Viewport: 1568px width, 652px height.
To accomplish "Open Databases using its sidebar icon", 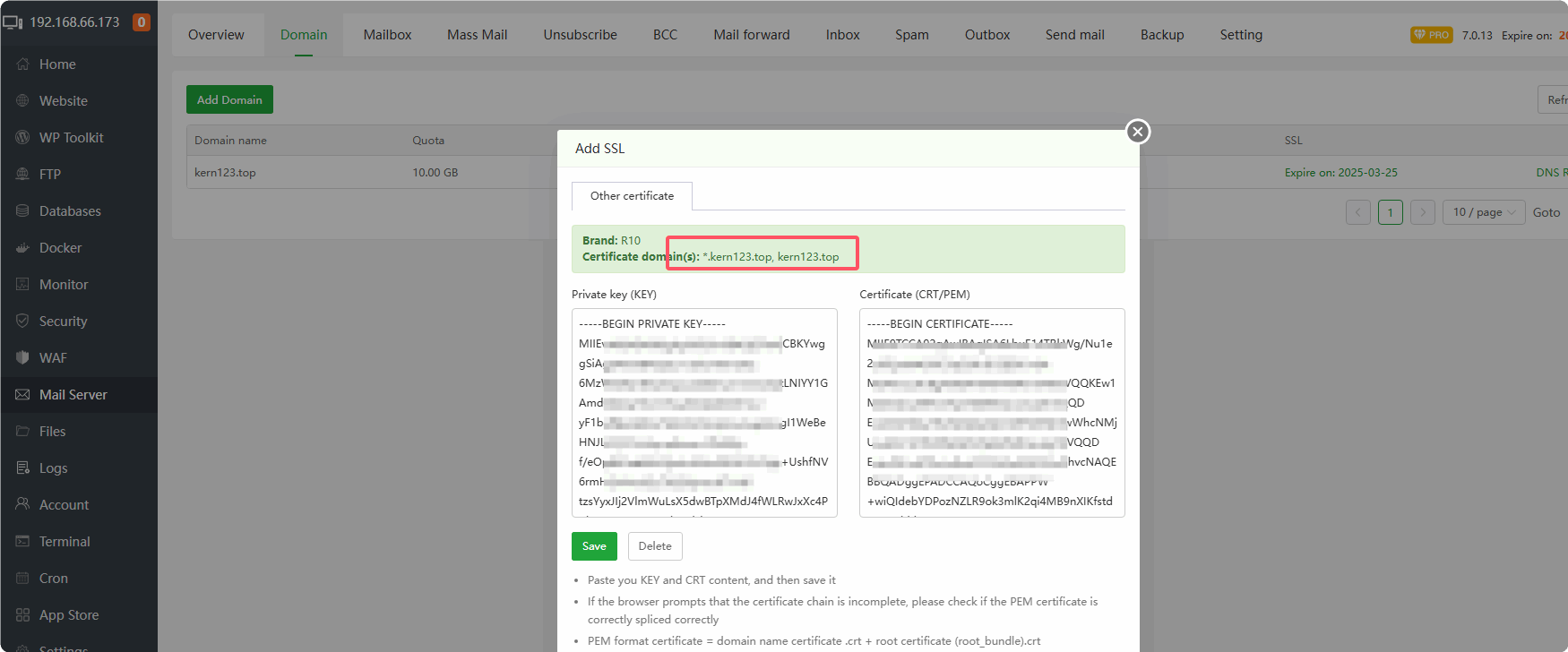I will (22, 211).
